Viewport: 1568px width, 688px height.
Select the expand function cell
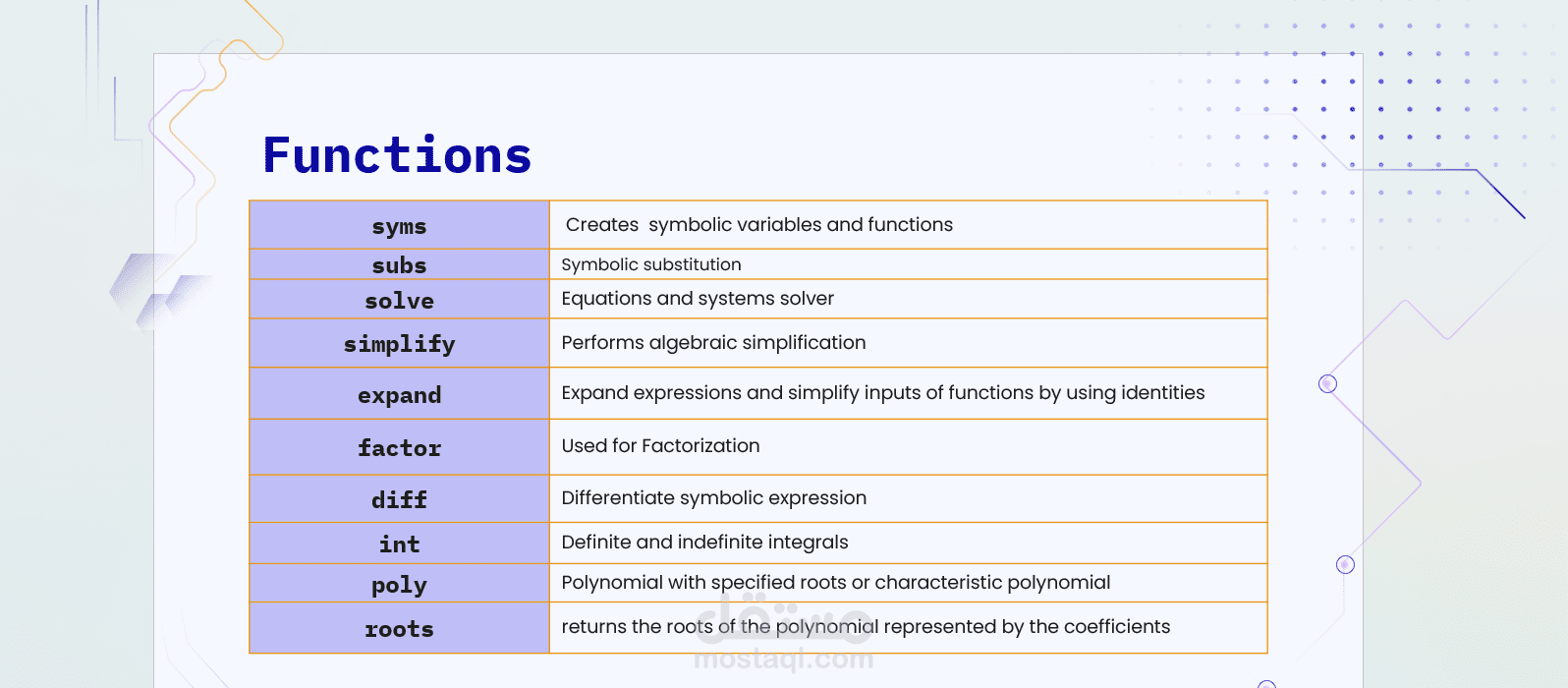click(399, 394)
